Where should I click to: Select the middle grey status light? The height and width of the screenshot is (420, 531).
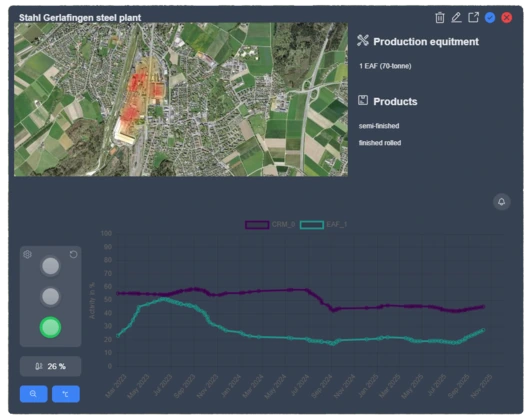pos(50,297)
